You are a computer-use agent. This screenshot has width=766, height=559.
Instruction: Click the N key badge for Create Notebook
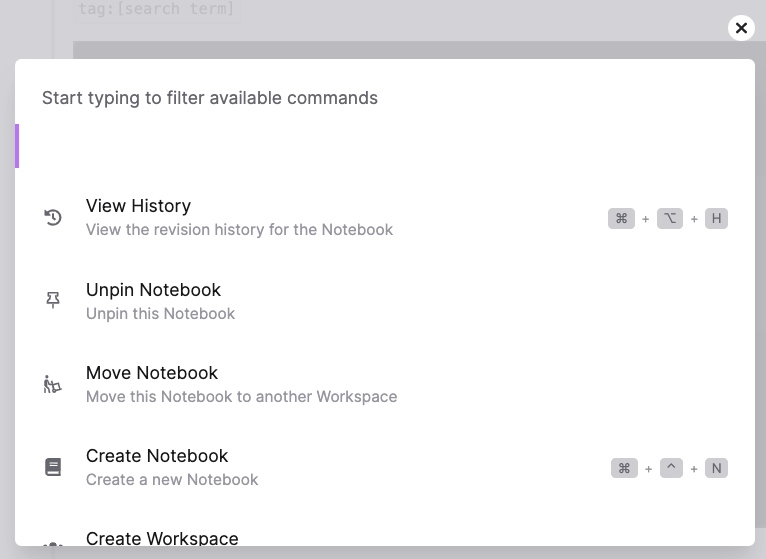point(716,468)
